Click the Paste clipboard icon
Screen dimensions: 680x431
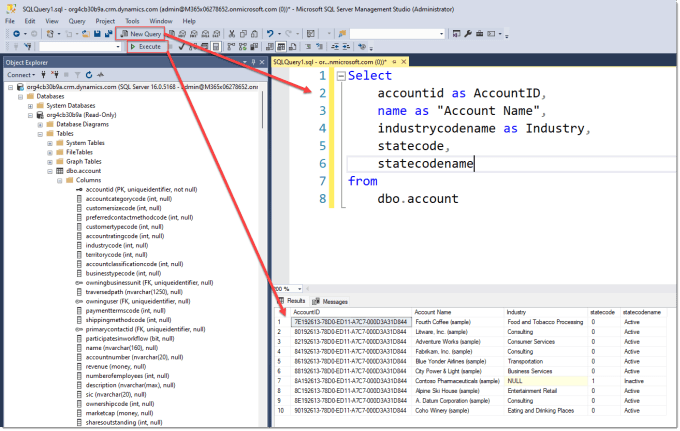coord(254,33)
